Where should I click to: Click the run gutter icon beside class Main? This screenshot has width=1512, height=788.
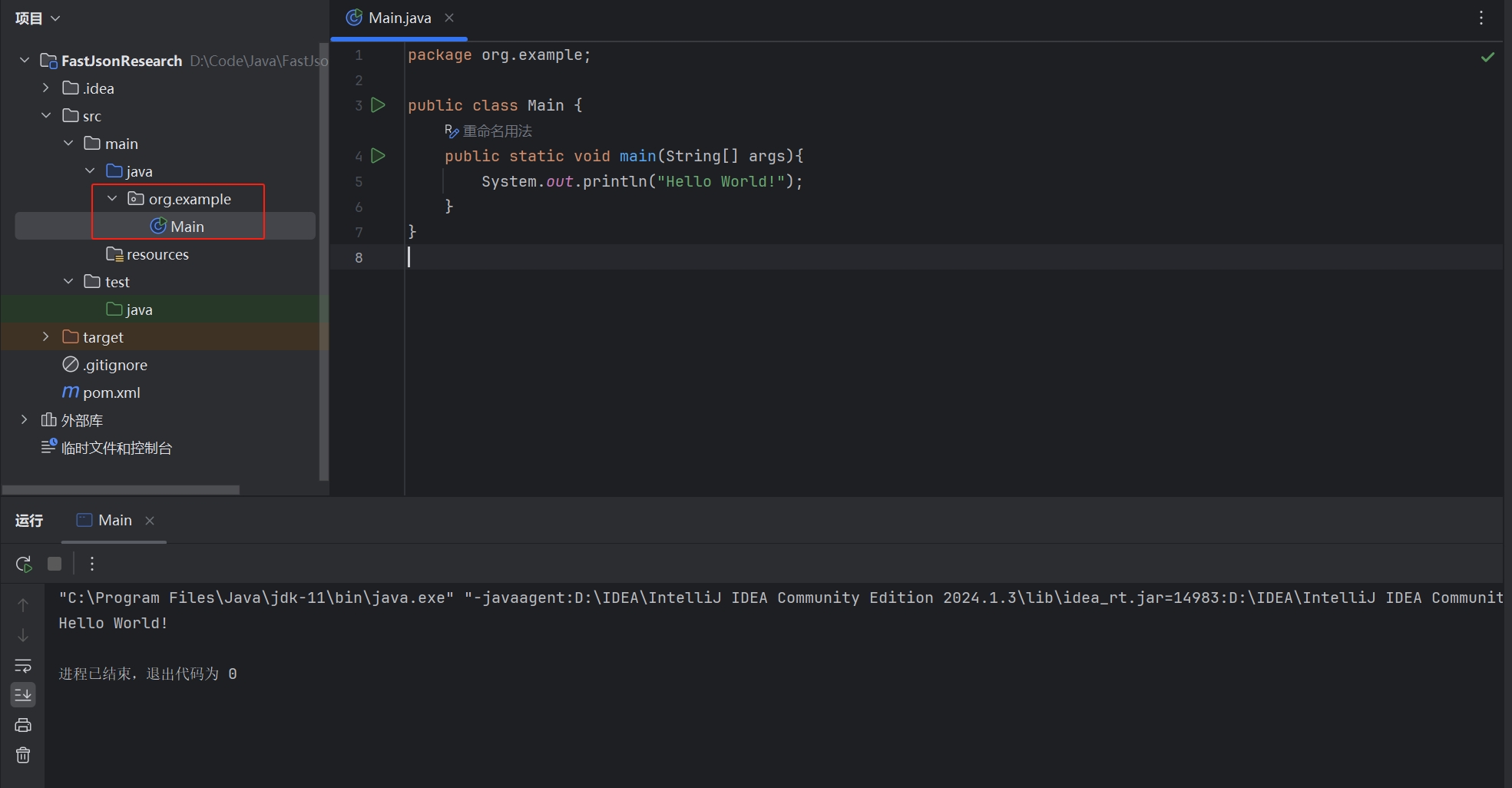click(x=378, y=105)
